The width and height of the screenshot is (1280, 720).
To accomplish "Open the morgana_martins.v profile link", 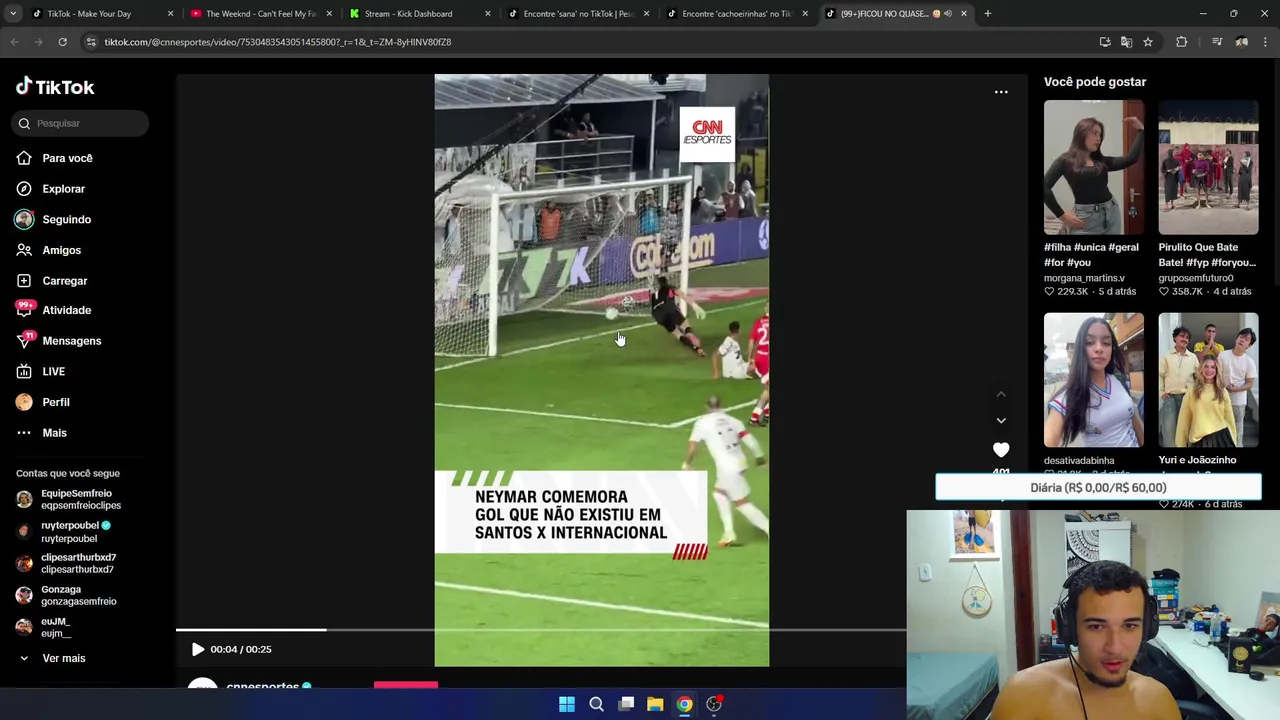I will pos(1084,278).
